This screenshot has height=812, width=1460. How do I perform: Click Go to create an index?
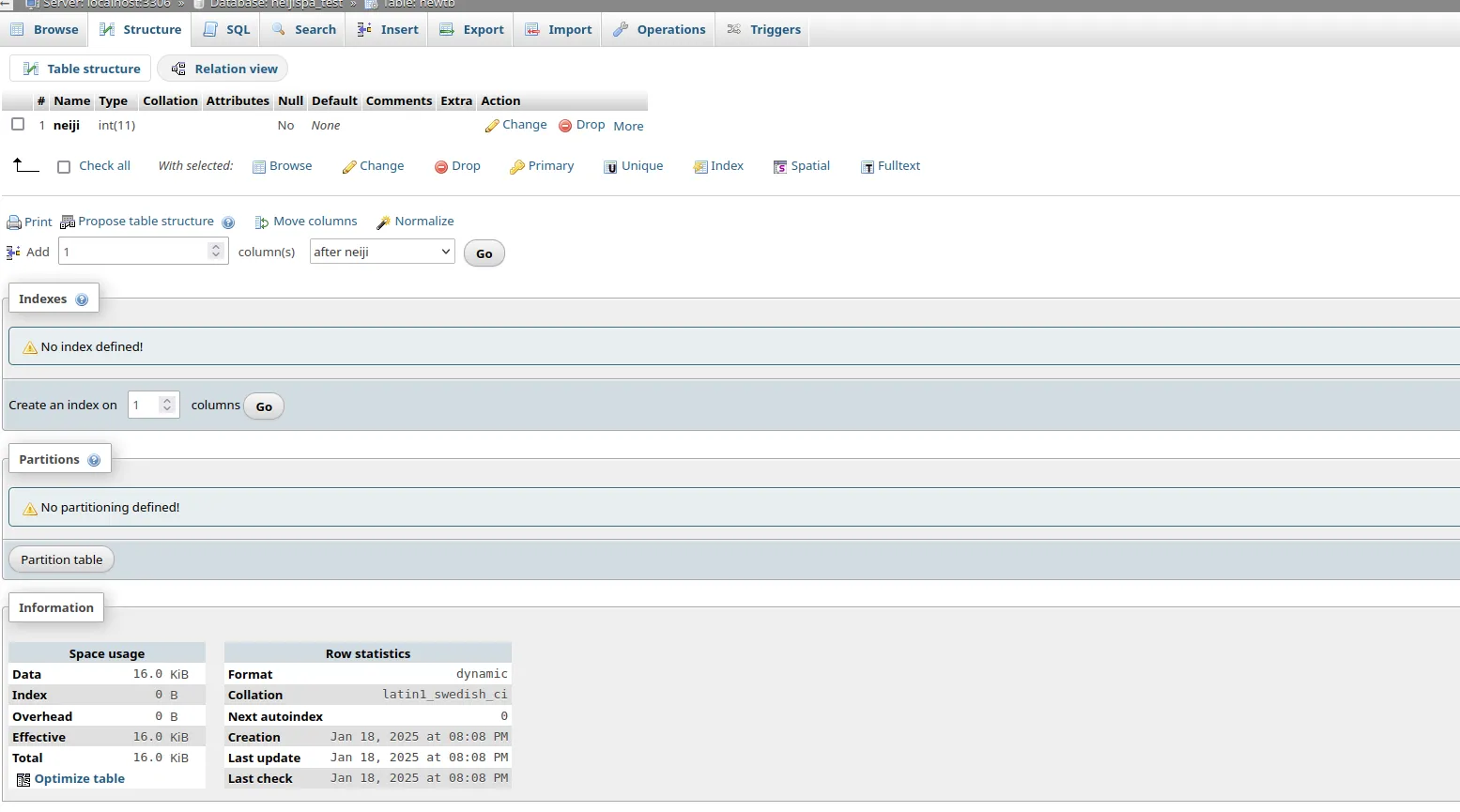(264, 406)
